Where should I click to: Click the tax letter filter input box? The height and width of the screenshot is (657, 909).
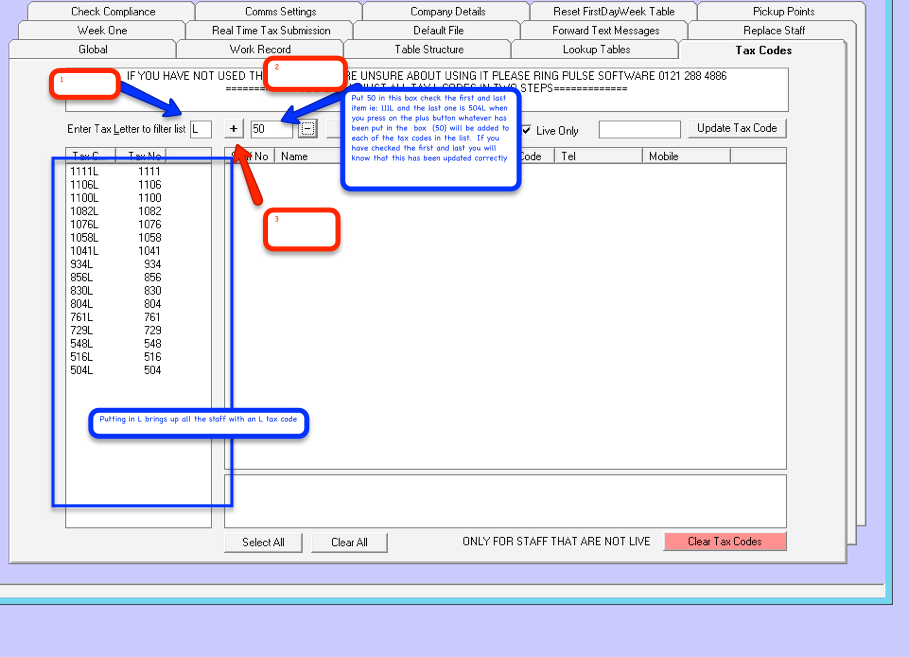pos(201,129)
